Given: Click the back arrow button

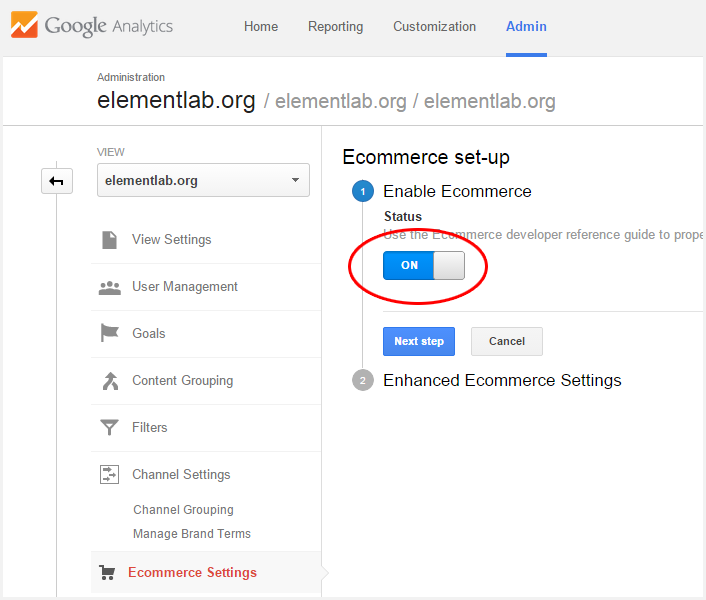Looking at the screenshot, I should click(x=57, y=181).
